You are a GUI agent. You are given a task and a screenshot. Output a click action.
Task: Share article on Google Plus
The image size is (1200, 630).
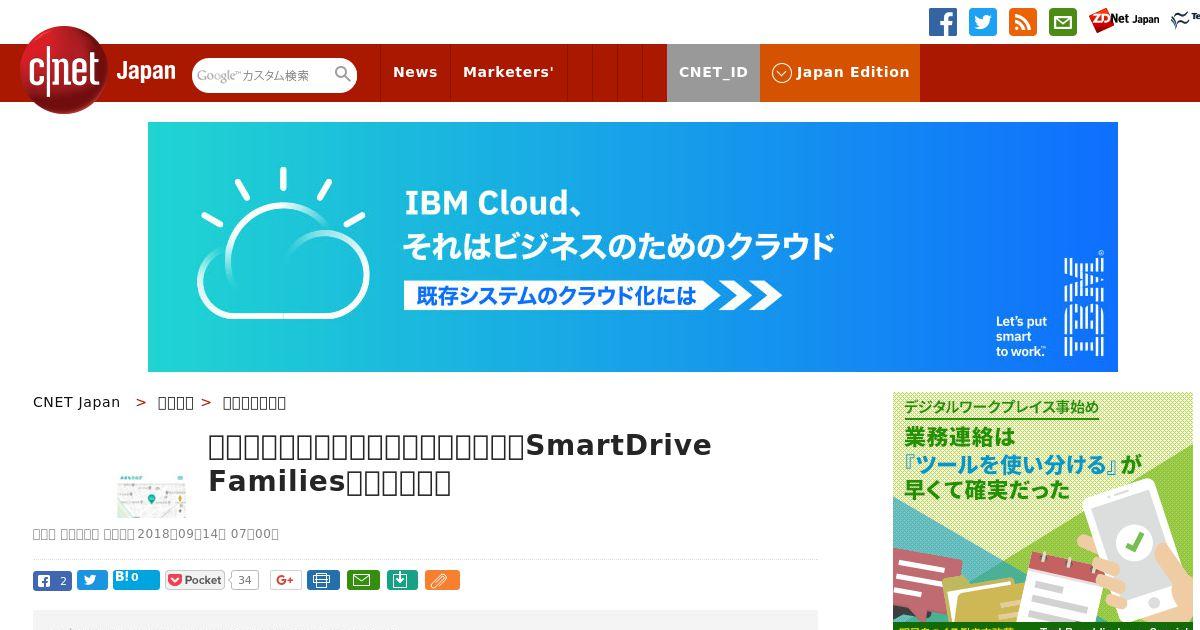(x=286, y=580)
